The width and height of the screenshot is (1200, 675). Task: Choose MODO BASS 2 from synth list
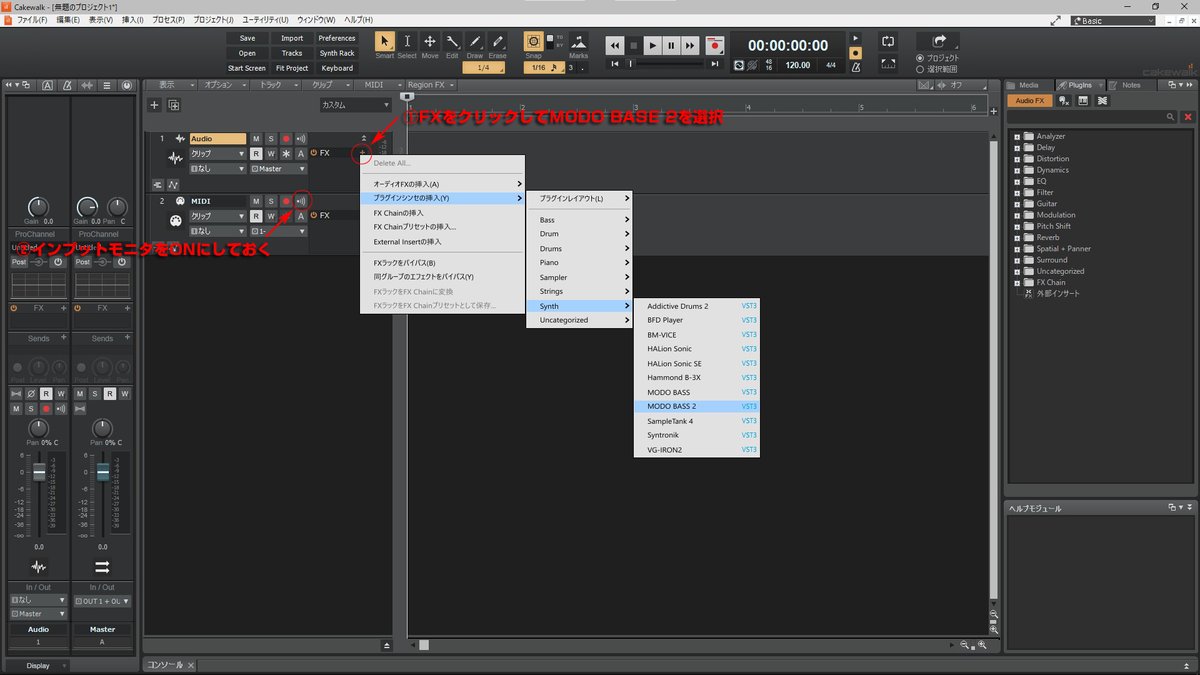697,407
